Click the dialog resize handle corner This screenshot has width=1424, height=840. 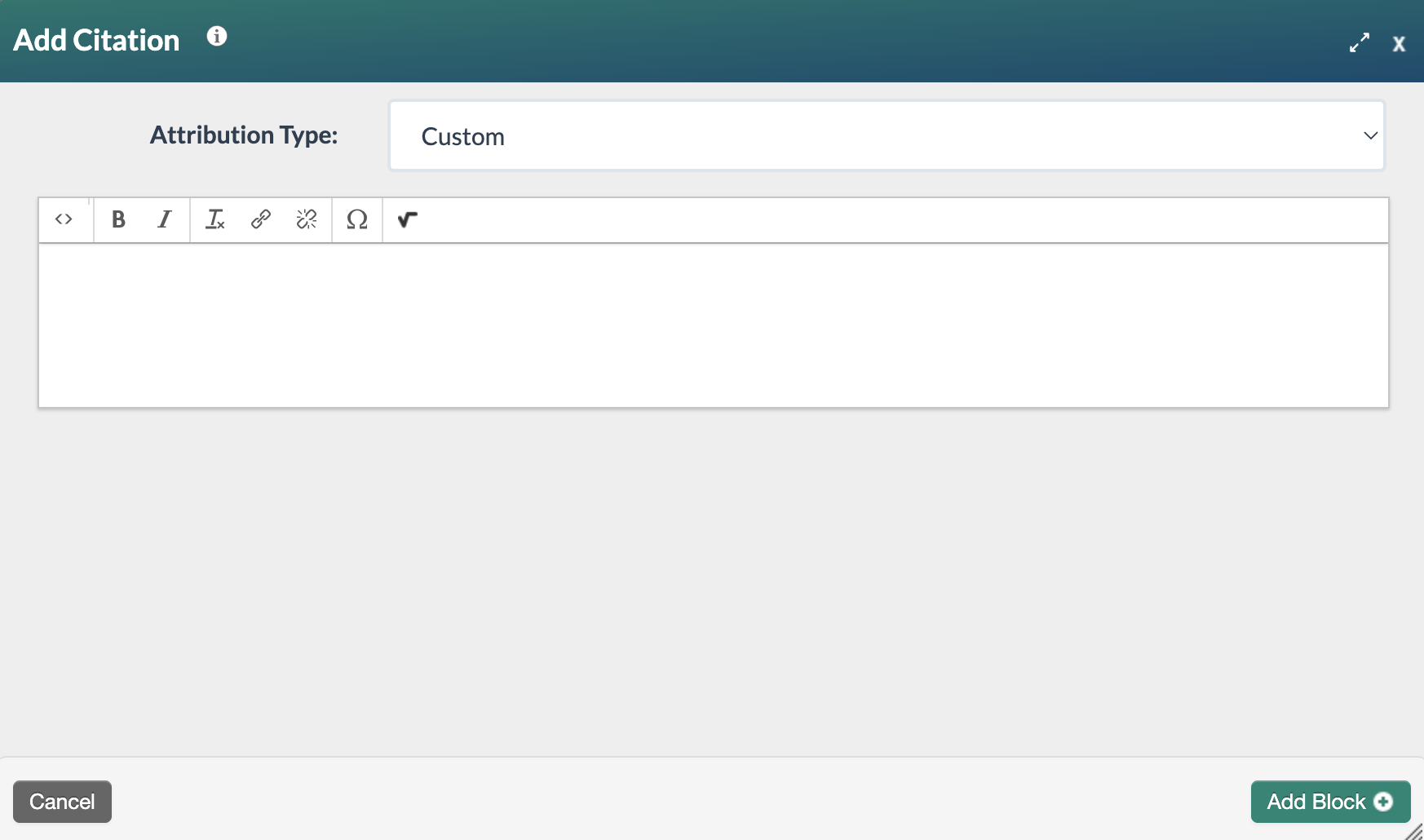pyautogui.click(x=1415, y=831)
